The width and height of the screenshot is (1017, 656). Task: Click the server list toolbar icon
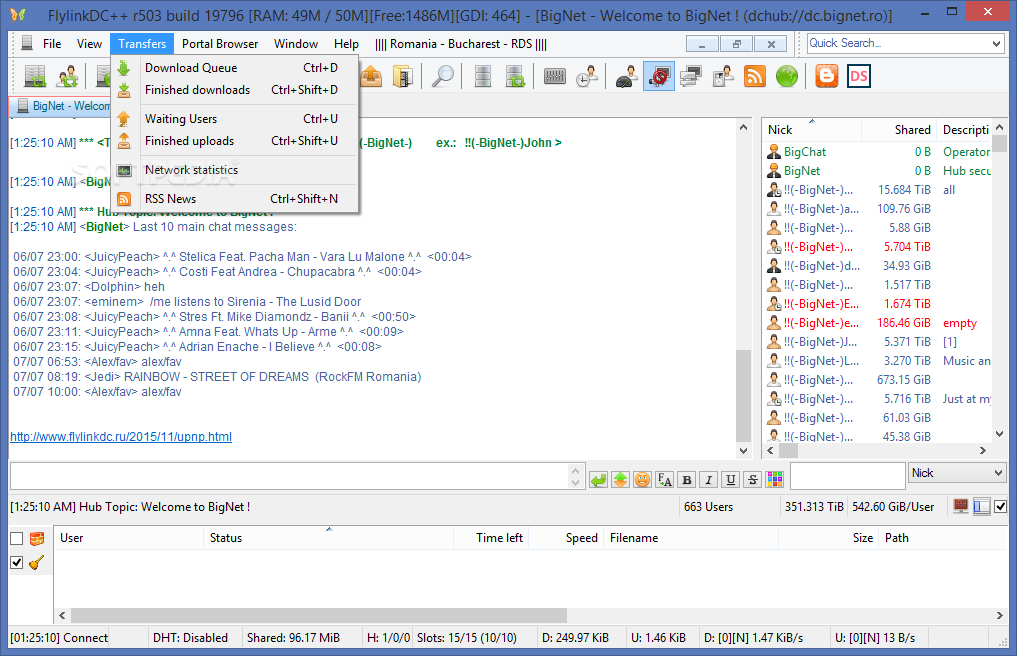(483, 77)
